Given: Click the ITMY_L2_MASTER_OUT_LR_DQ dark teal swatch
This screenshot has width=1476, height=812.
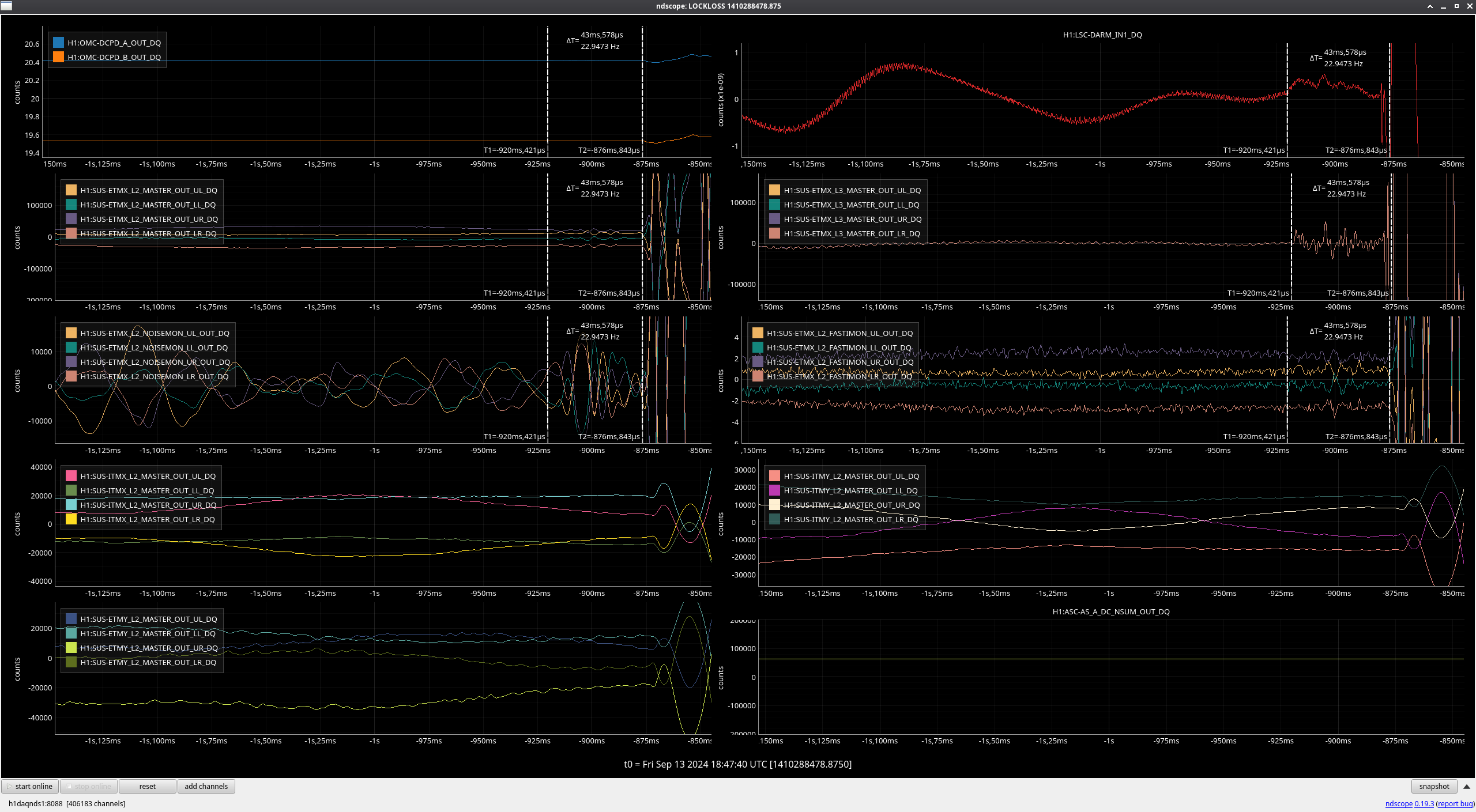Looking at the screenshot, I should coord(774,519).
